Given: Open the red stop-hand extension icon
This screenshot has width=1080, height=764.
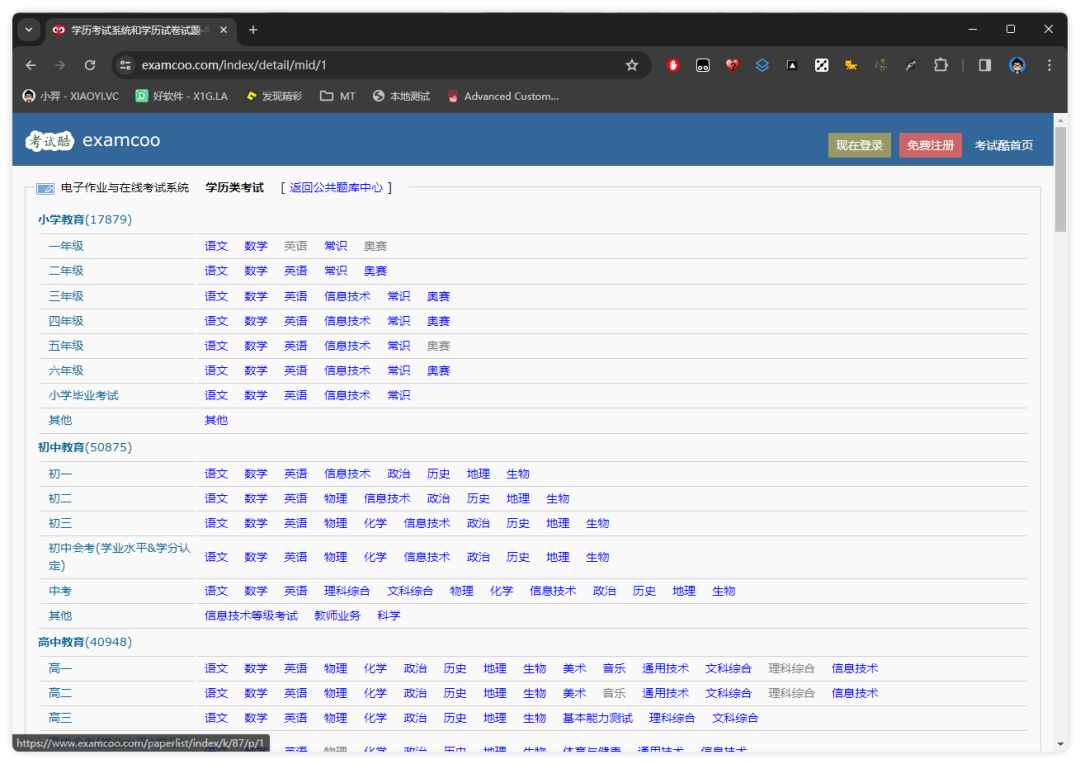Looking at the screenshot, I should (x=673, y=65).
